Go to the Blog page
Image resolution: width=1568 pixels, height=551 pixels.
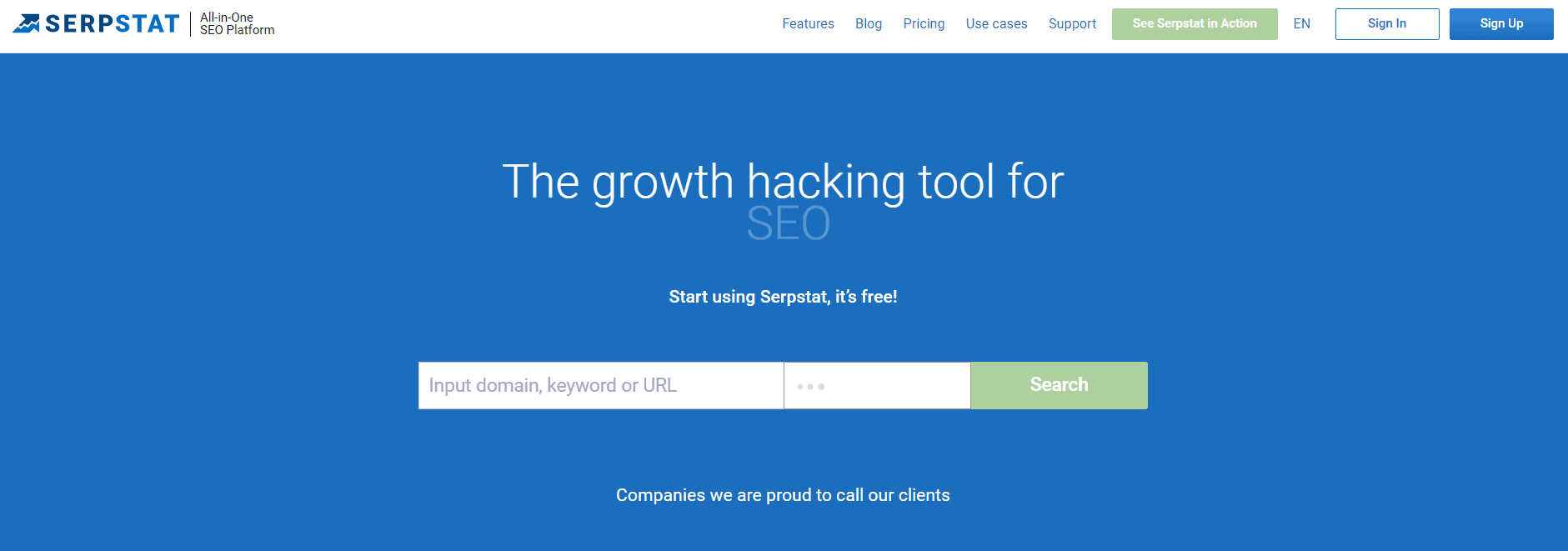pos(868,24)
